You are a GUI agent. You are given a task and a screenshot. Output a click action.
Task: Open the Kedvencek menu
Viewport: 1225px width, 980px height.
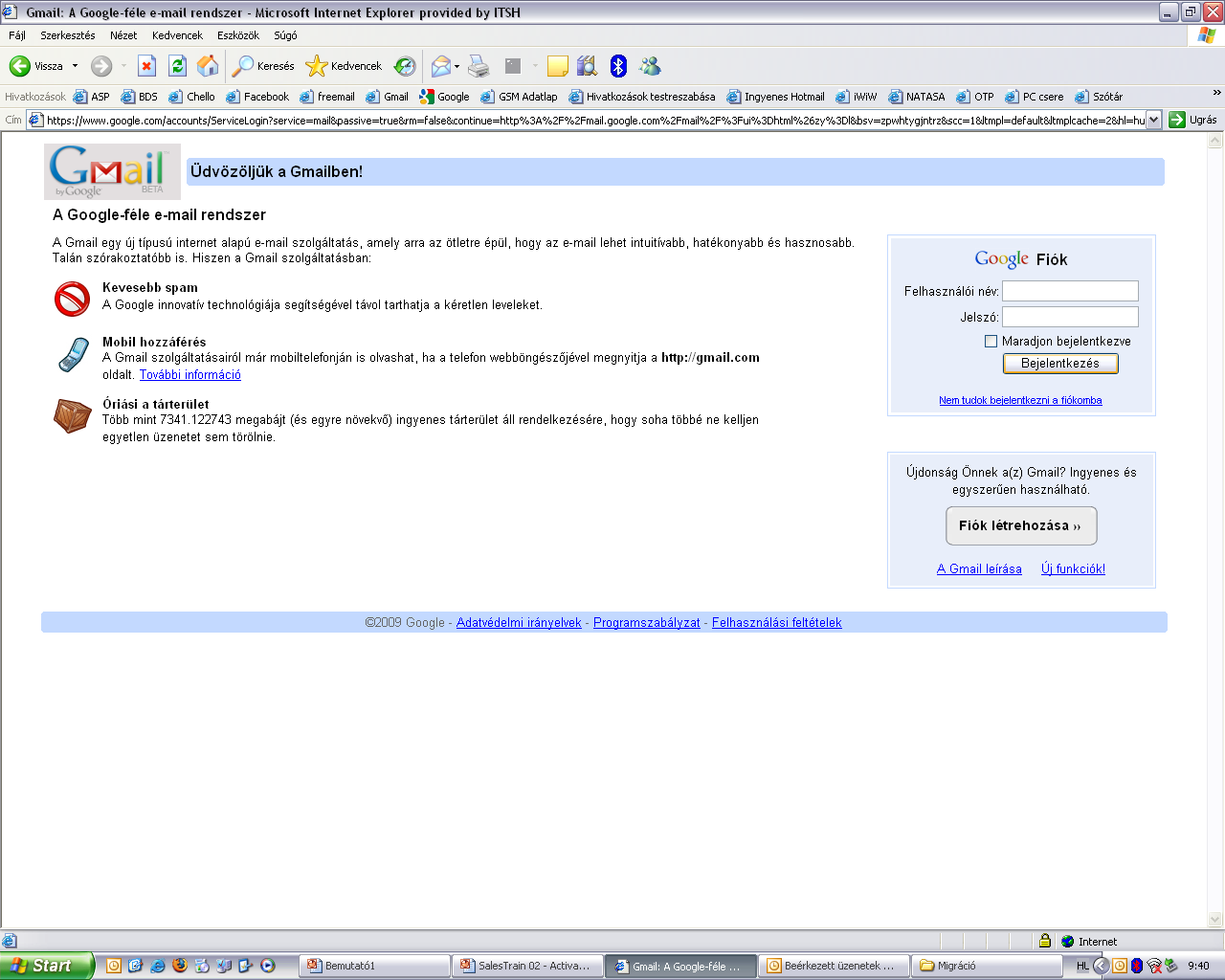tap(177, 35)
